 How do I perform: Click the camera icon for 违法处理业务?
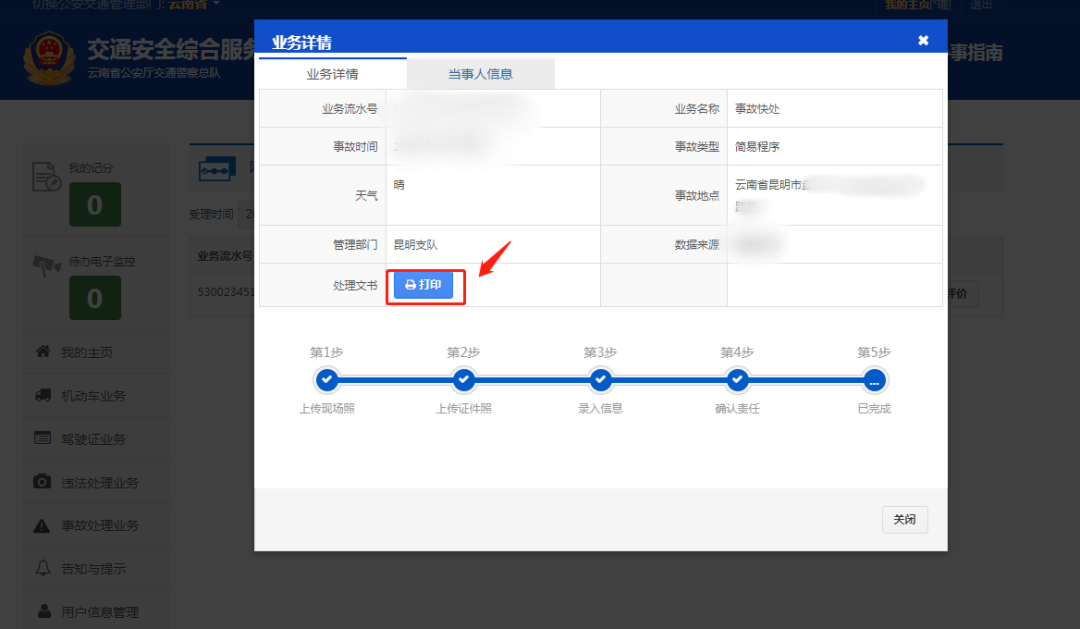42,482
